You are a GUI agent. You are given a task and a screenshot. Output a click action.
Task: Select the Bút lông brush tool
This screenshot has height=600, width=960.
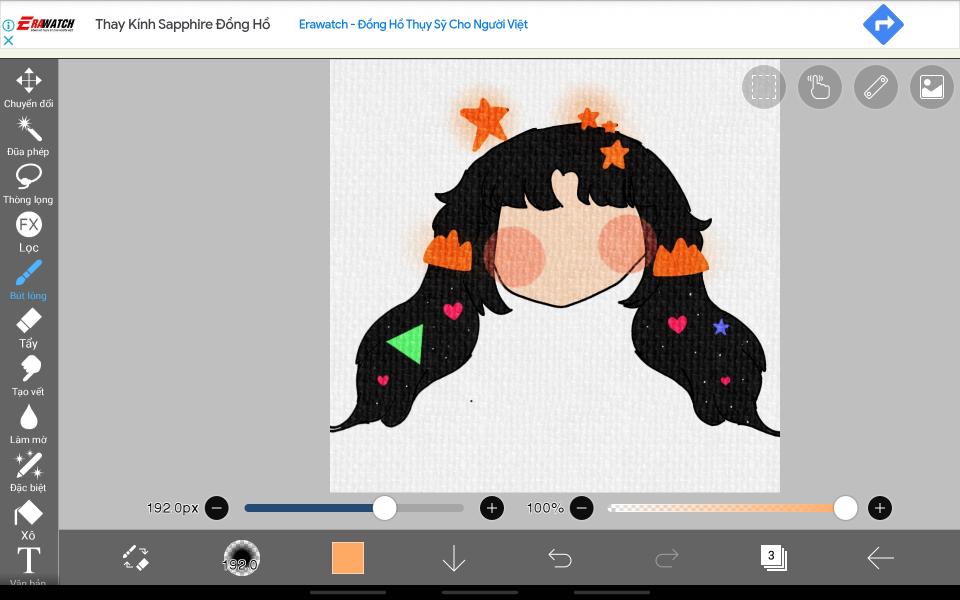tap(28, 280)
